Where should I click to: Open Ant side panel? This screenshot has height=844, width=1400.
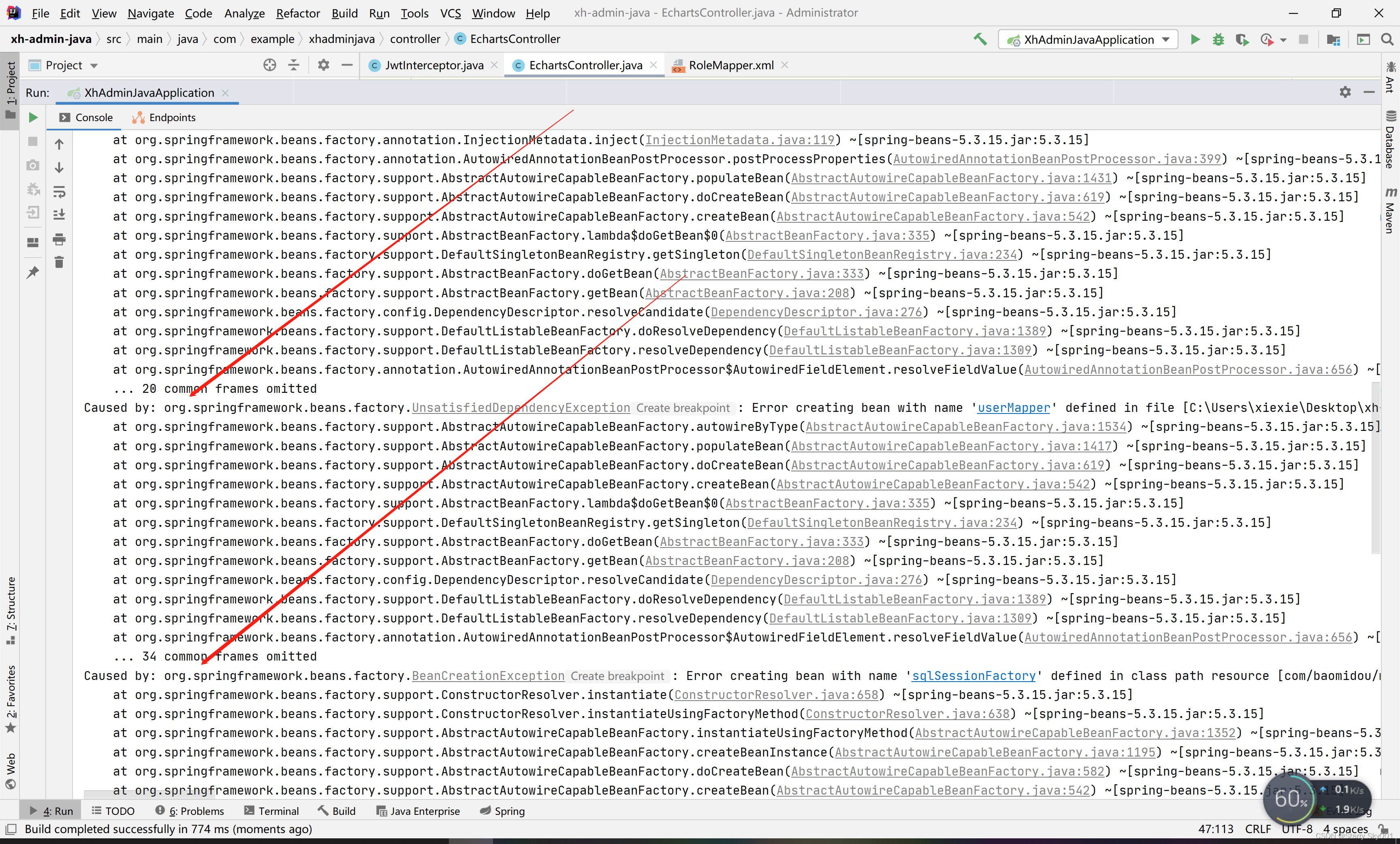pyautogui.click(x=1390, y=77)
